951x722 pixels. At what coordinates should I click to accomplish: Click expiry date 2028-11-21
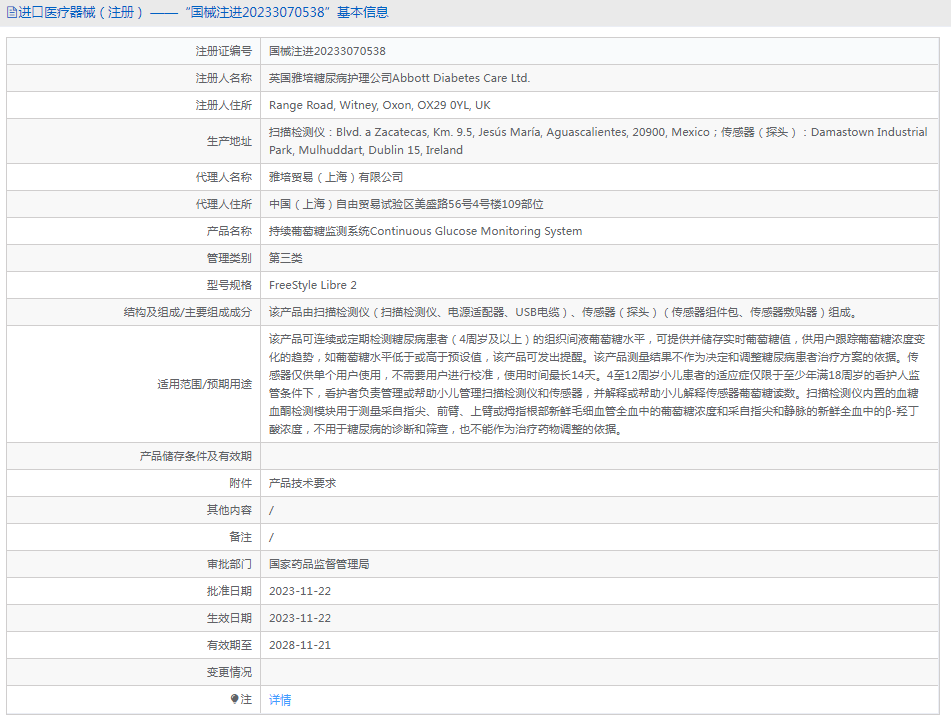point(300,645)
